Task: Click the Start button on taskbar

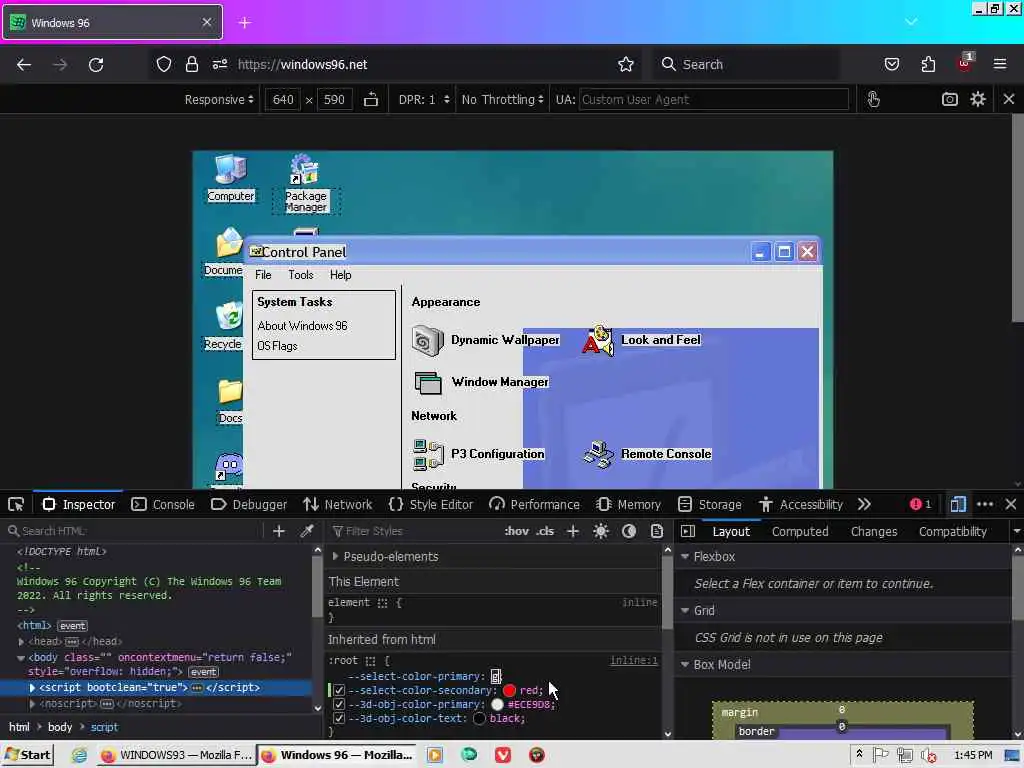Action: [x=27, y=755]
